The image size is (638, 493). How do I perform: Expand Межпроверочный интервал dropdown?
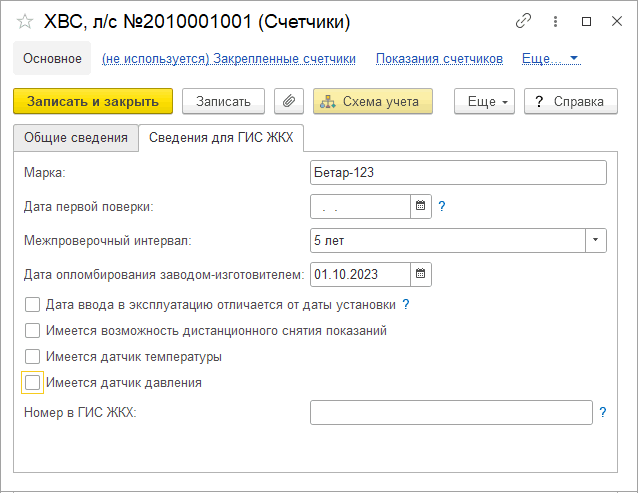[596, 240]
